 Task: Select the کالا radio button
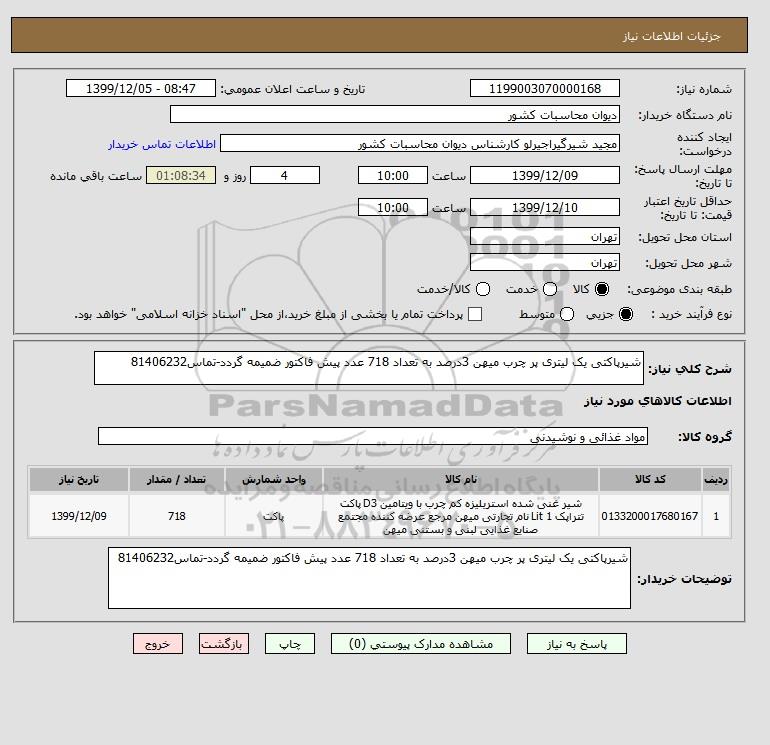tap(602, 289)
